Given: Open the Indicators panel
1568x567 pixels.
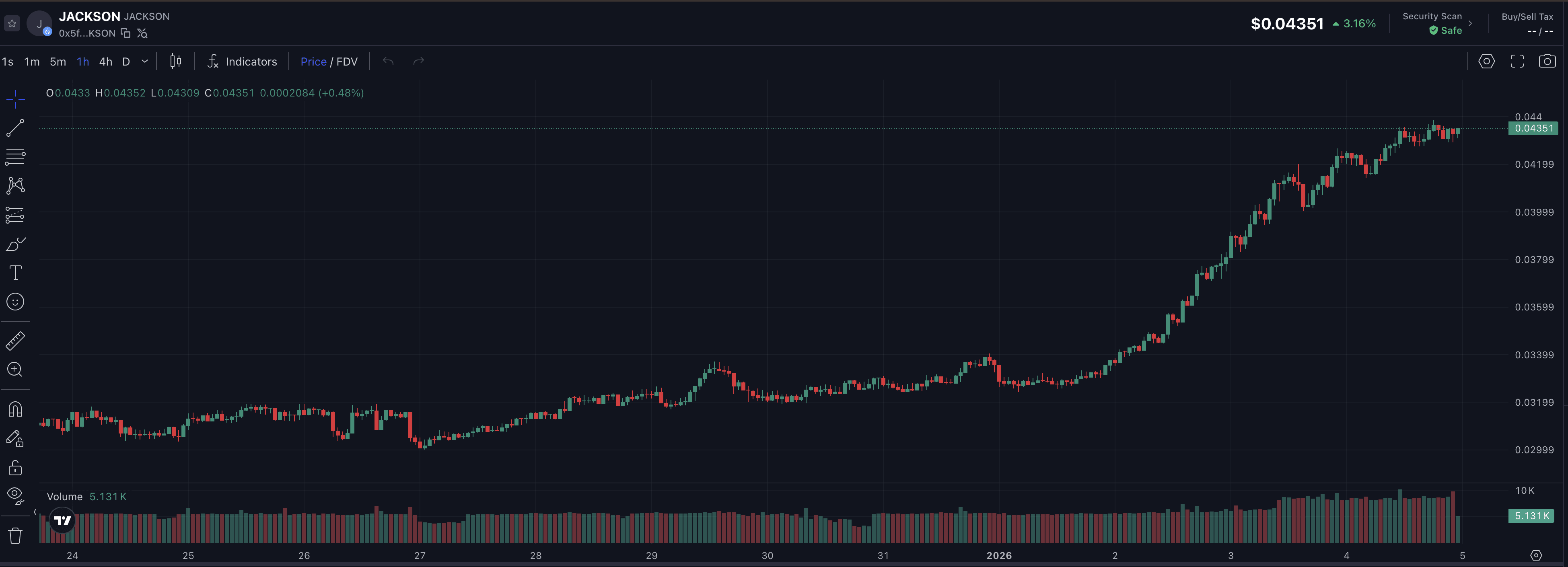Looking at the screenshot, I should point(242,62).
